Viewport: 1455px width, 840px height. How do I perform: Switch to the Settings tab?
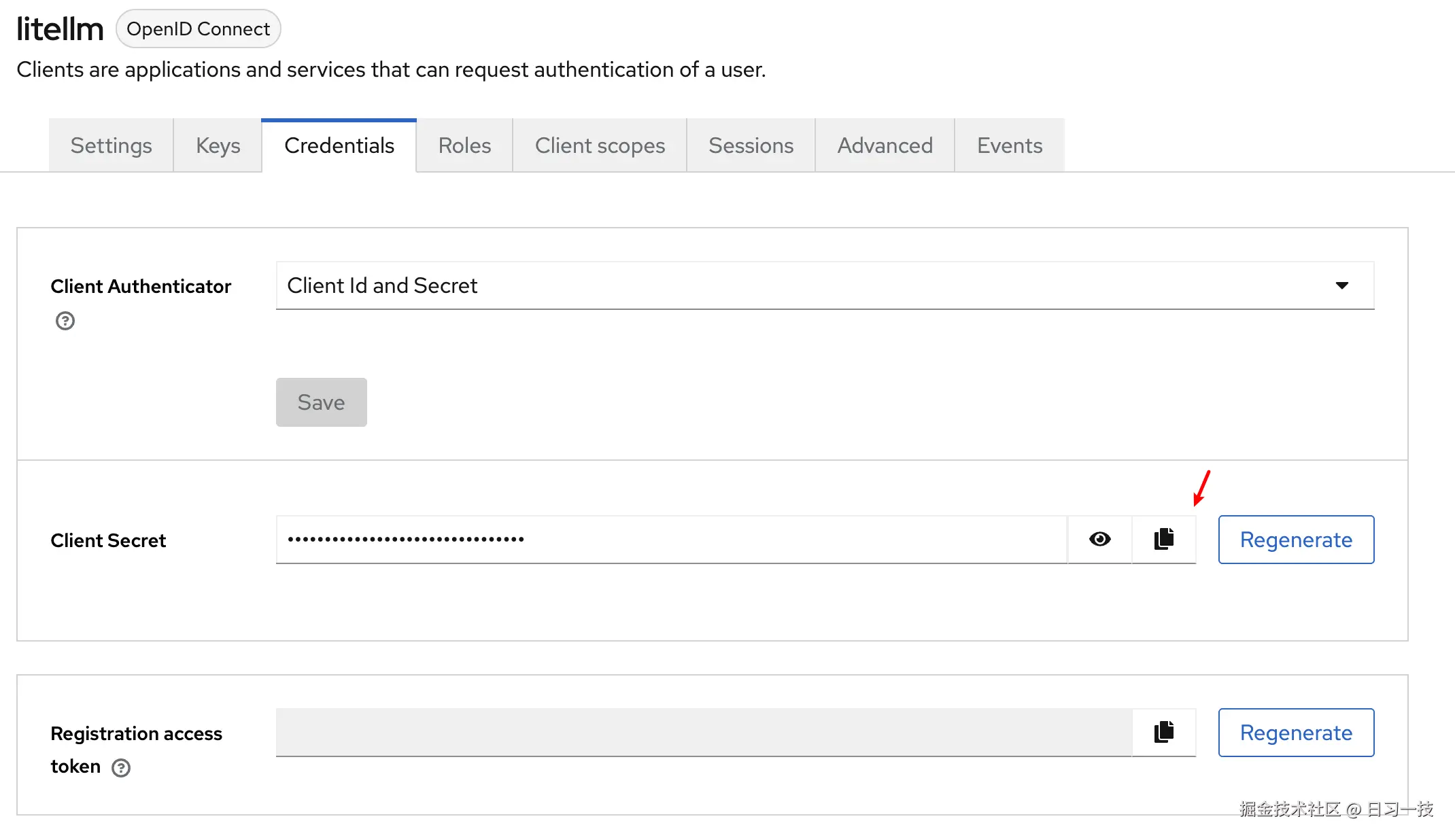click(x=111, y=145)
